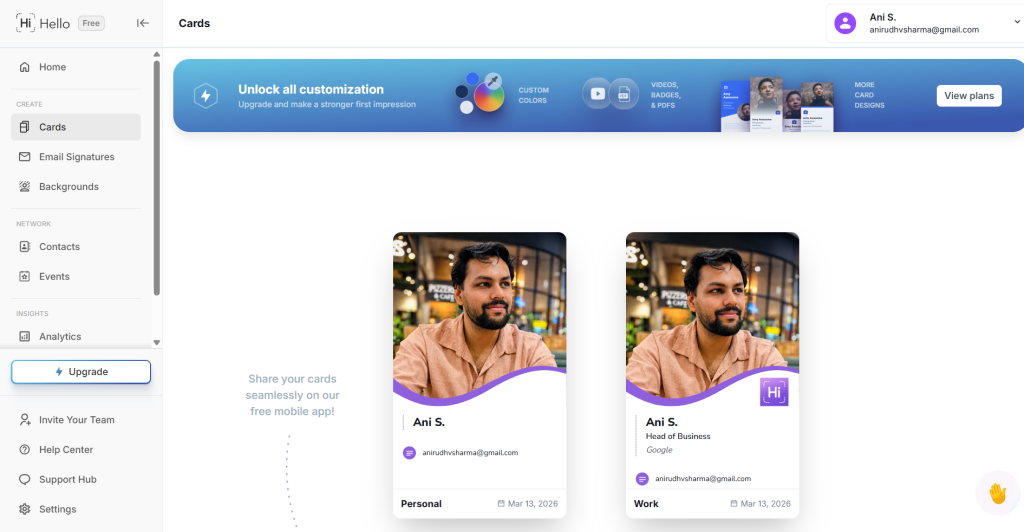1024x532 pixels.
Task: Click the video play icon in the banner
Action: [597, 94]
